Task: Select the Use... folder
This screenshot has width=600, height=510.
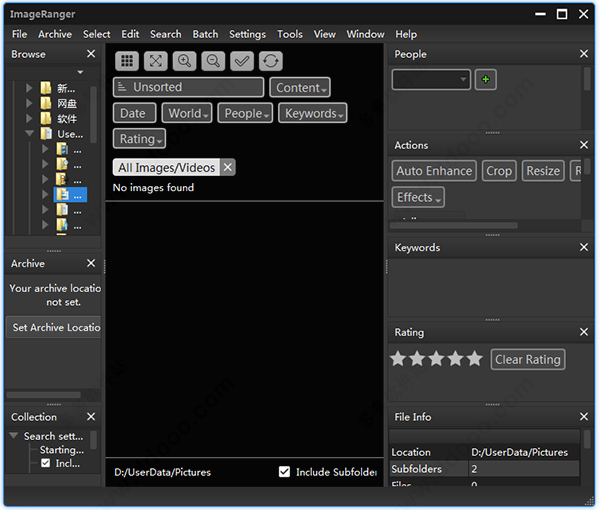Action: pos(62,134)
